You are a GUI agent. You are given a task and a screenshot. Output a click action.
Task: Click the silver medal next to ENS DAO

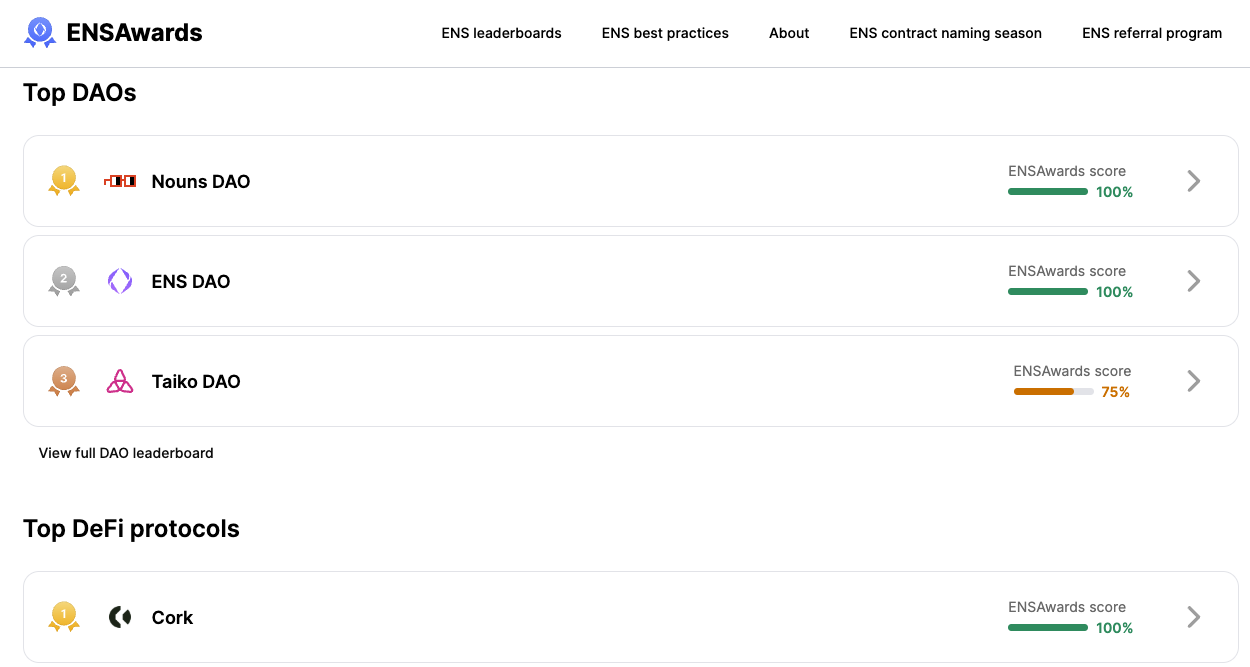click(63, 281)
